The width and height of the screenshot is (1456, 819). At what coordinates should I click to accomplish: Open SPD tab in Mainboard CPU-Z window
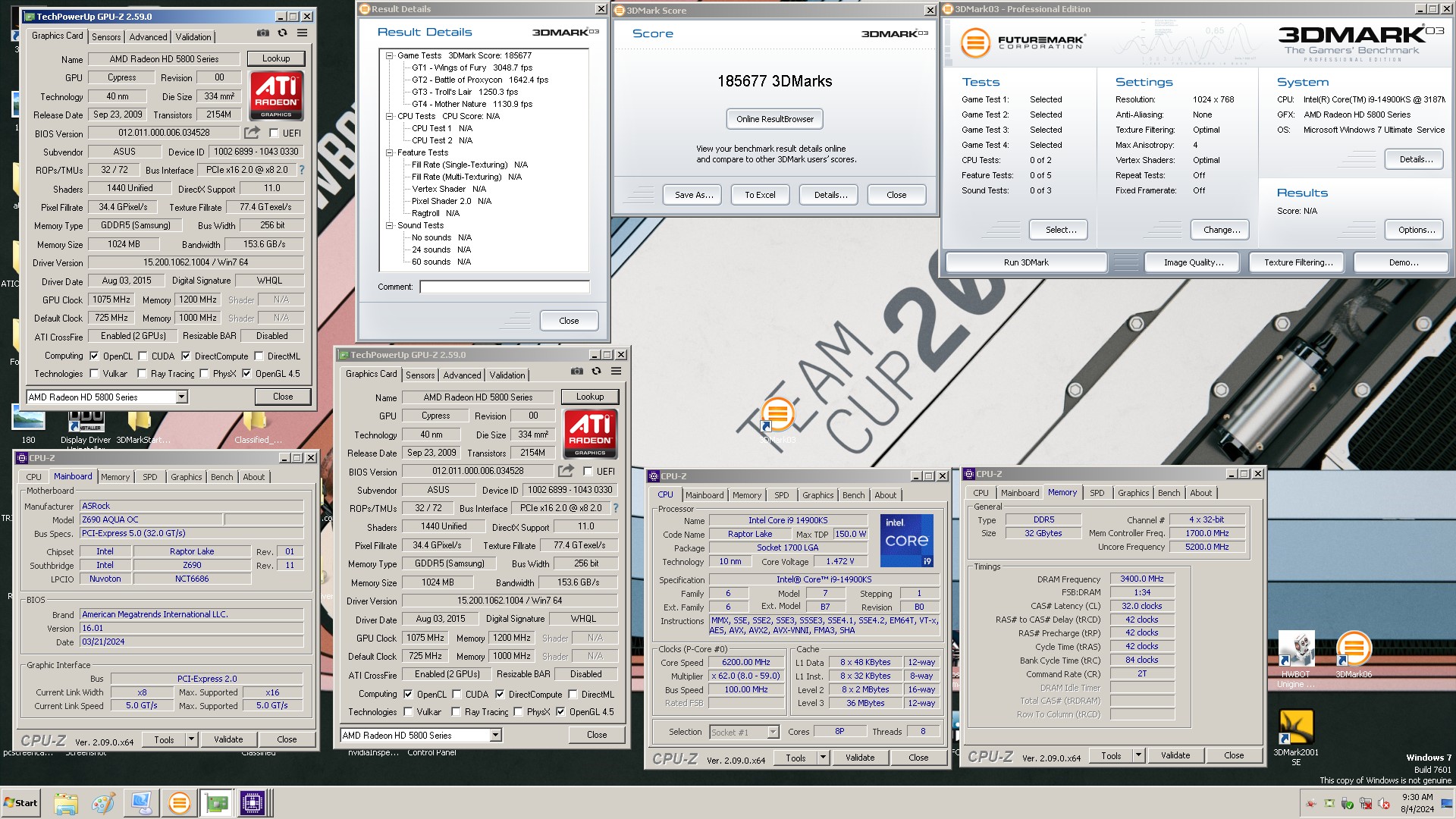[150, 476]
